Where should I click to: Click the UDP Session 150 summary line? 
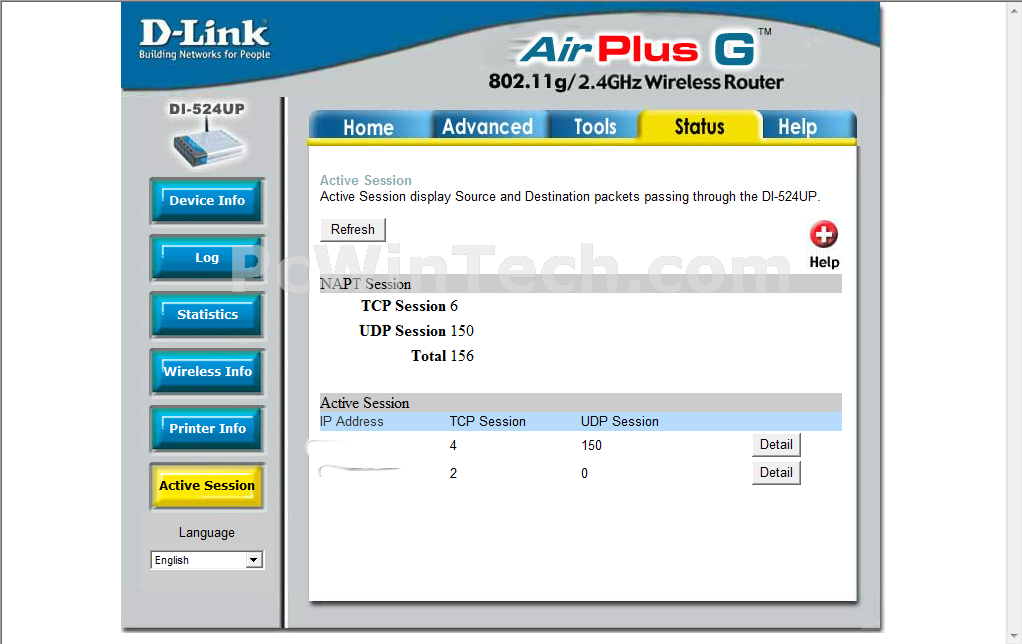(x=416, y=331)
